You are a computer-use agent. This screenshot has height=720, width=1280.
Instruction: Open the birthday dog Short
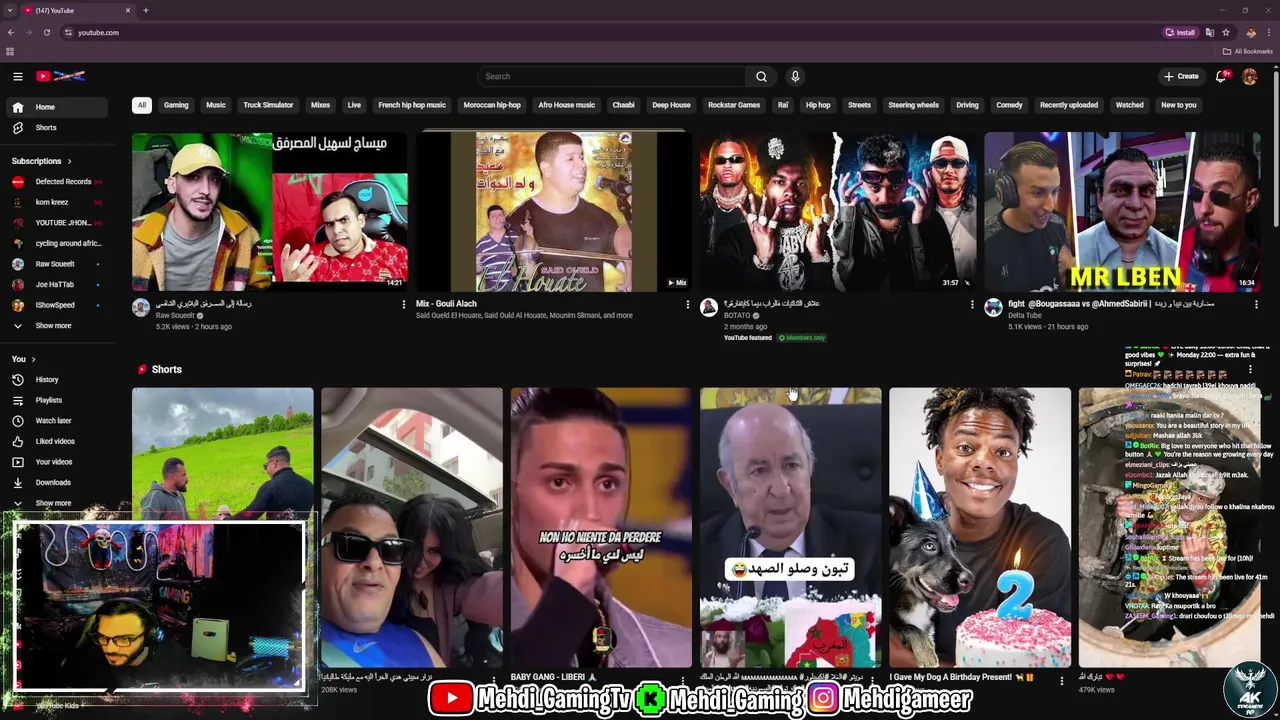[980, 527]
